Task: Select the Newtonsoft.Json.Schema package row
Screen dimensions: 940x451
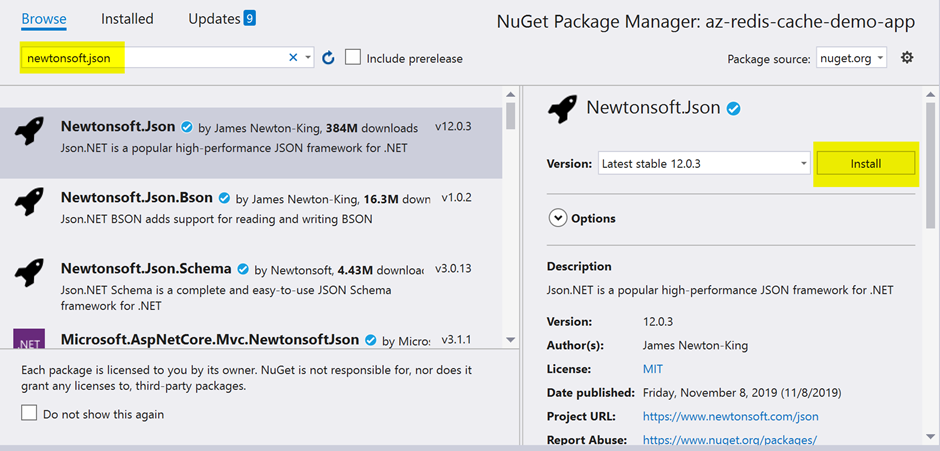Action: pyautogui.click(x=251, y=285)
